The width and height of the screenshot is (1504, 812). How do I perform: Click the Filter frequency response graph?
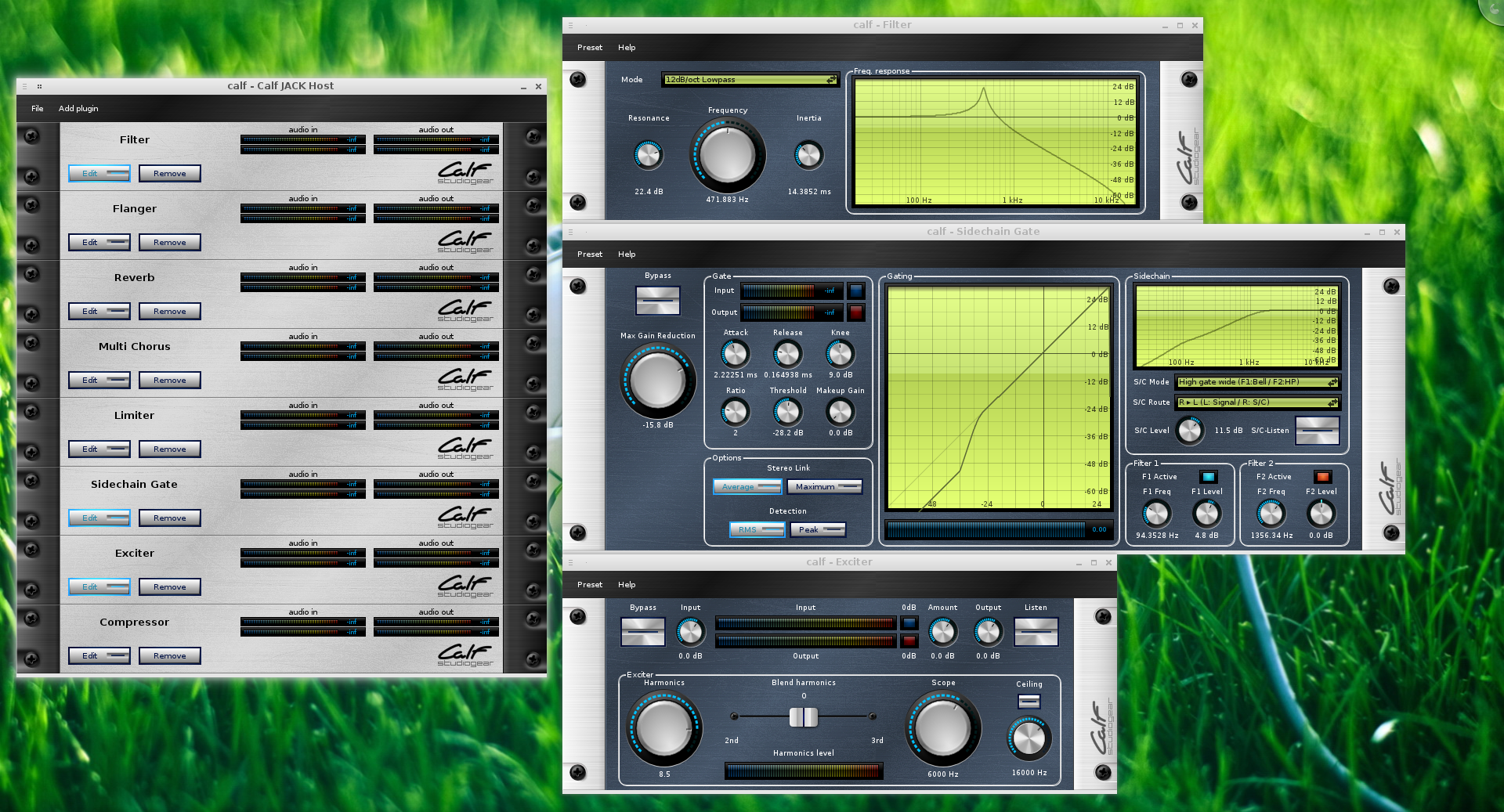pos(996,142)
